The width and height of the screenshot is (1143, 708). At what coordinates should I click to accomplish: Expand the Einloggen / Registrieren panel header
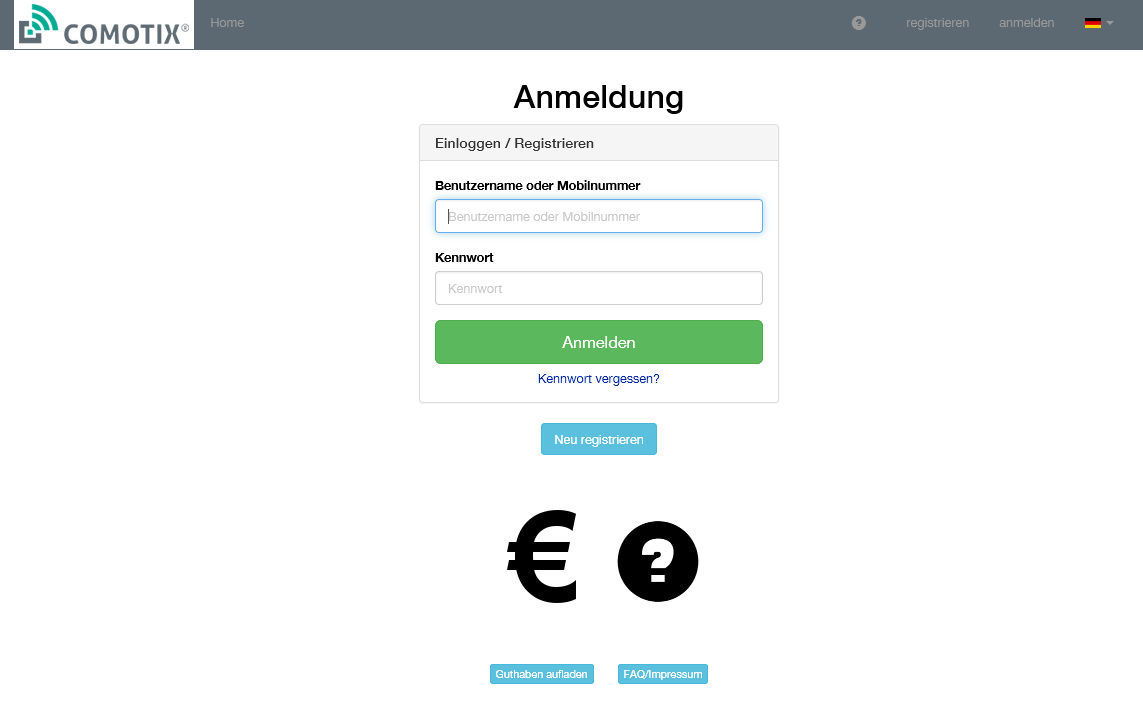point(514,143)
